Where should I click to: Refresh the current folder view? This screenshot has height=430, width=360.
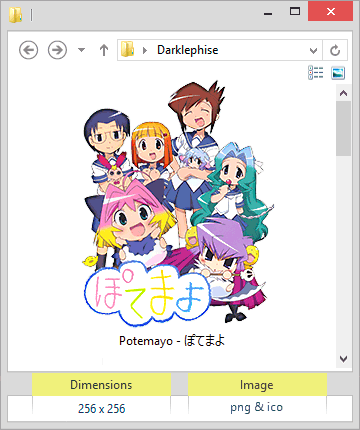[335, 50]
